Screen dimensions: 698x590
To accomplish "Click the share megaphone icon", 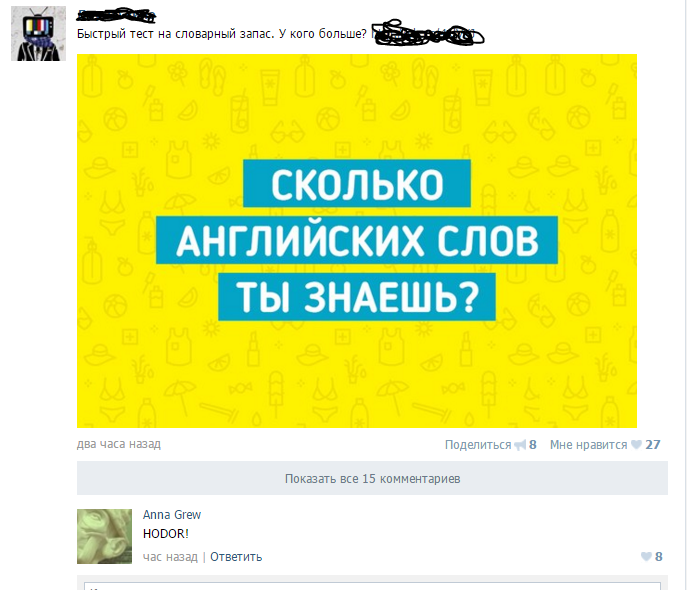I will [x=519, y=445].
